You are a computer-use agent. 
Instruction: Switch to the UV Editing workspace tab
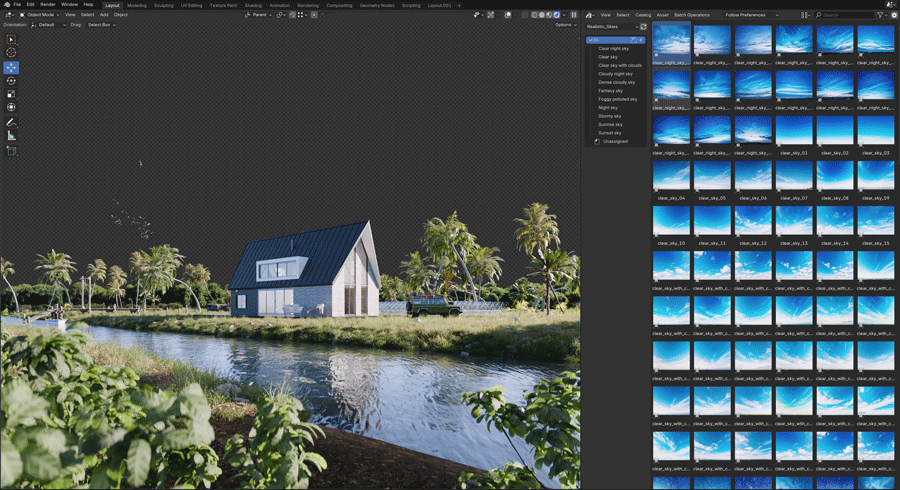(x=192, y=5)
